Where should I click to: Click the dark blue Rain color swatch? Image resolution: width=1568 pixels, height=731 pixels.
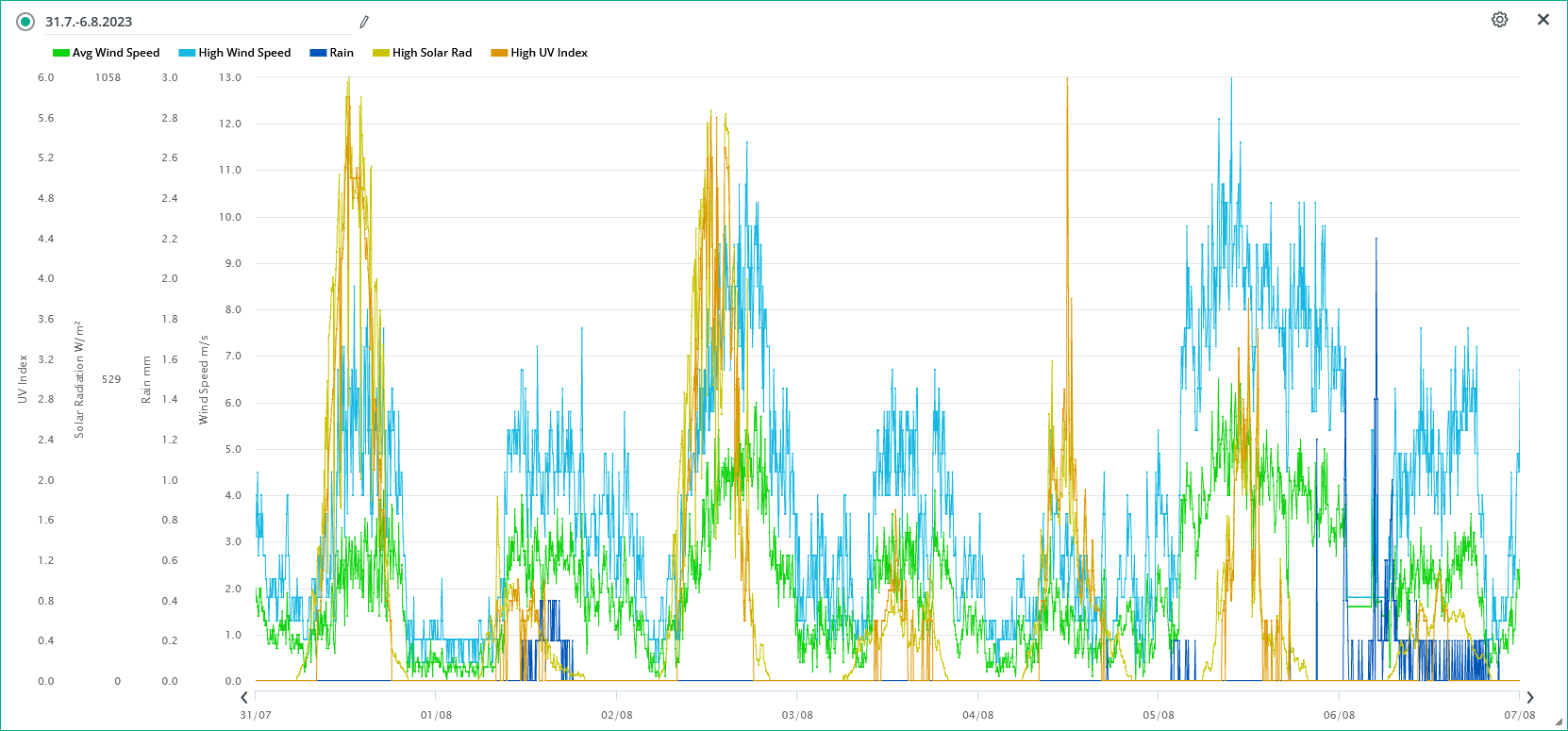click(318, 53)
